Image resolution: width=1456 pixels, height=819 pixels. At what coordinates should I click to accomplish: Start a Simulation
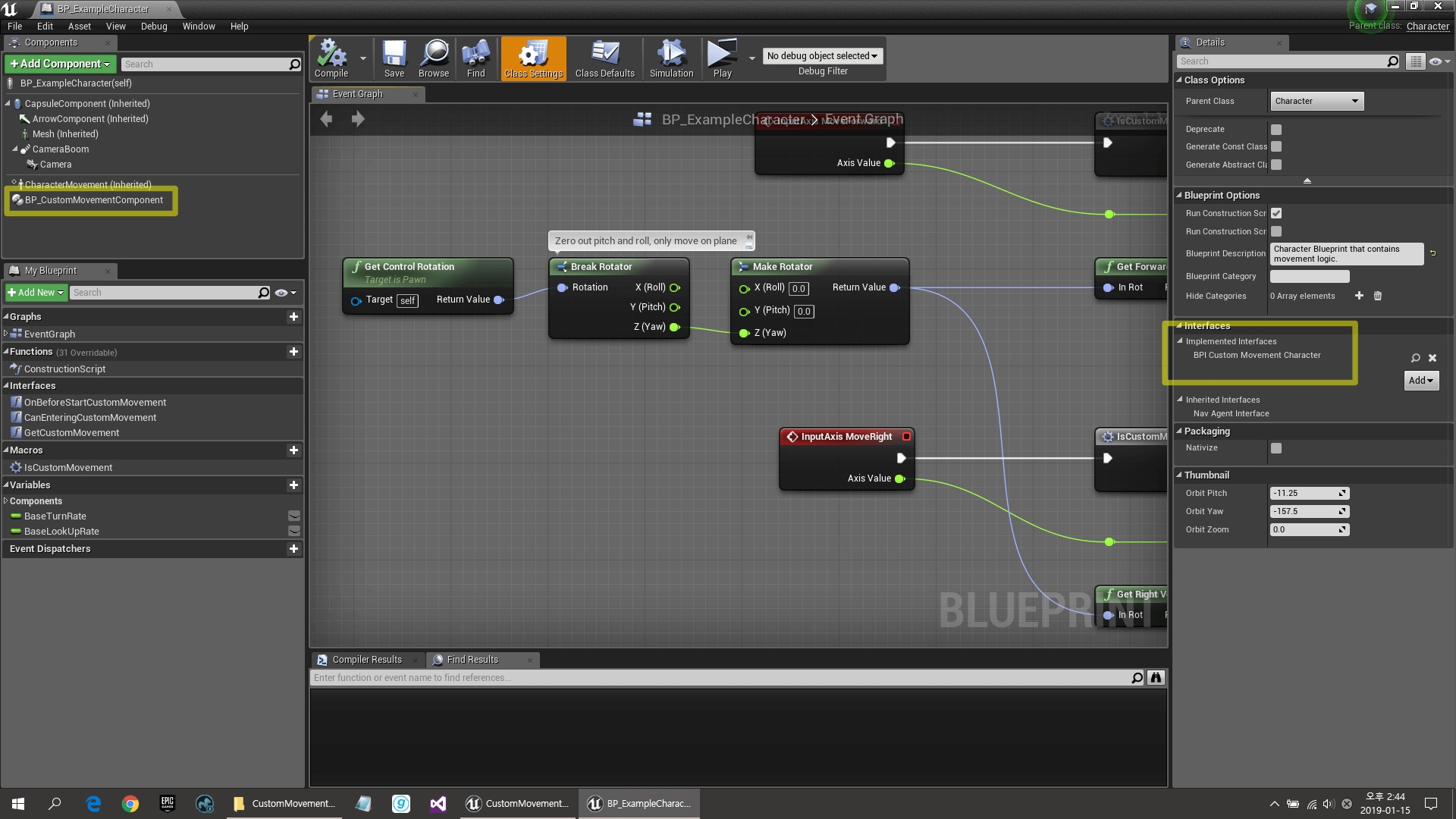pyautogui.click(x=670, y=57)
